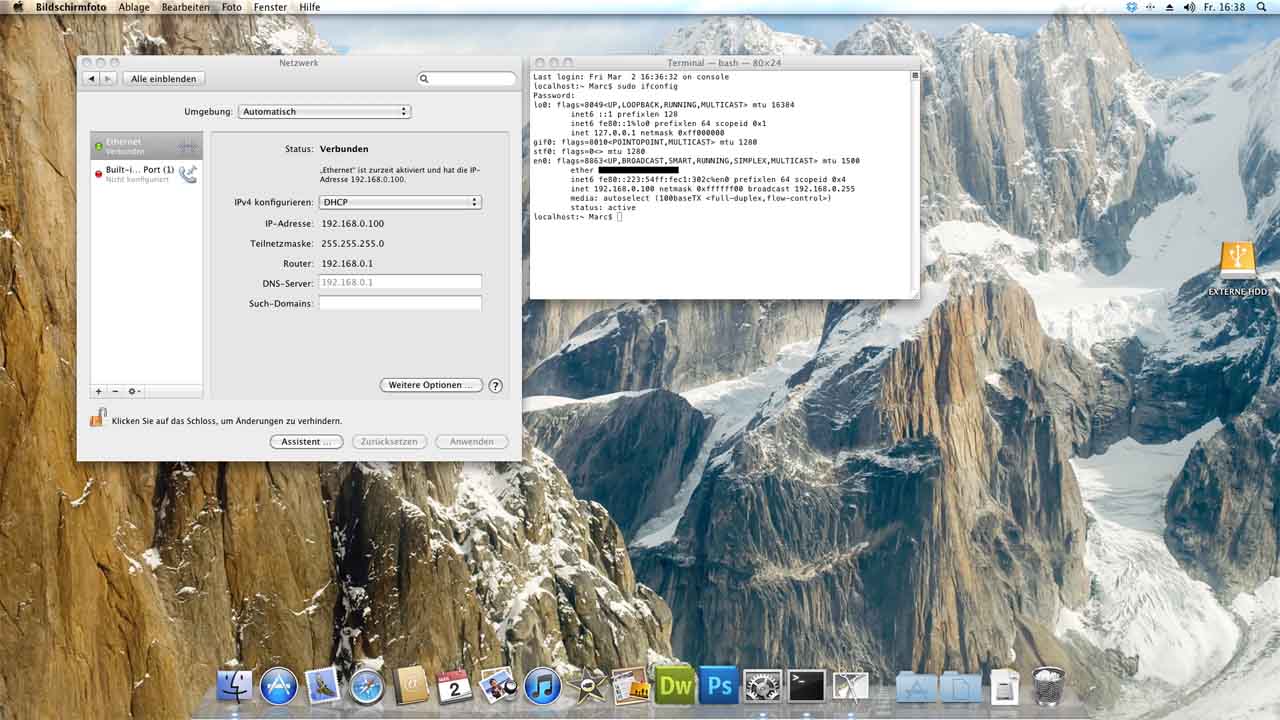
Task: Open the Foto menu
Action: point(231,7)
